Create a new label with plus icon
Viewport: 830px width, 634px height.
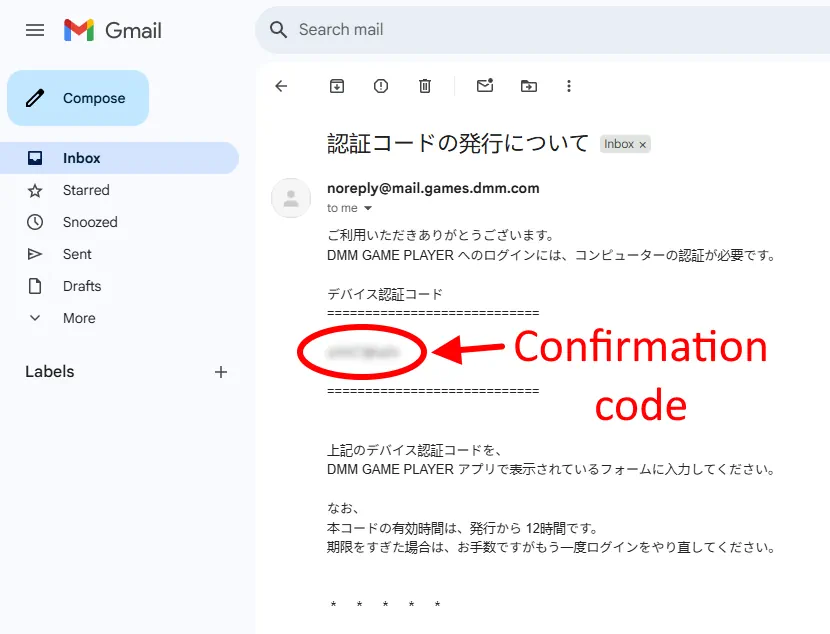pos(221,372)
